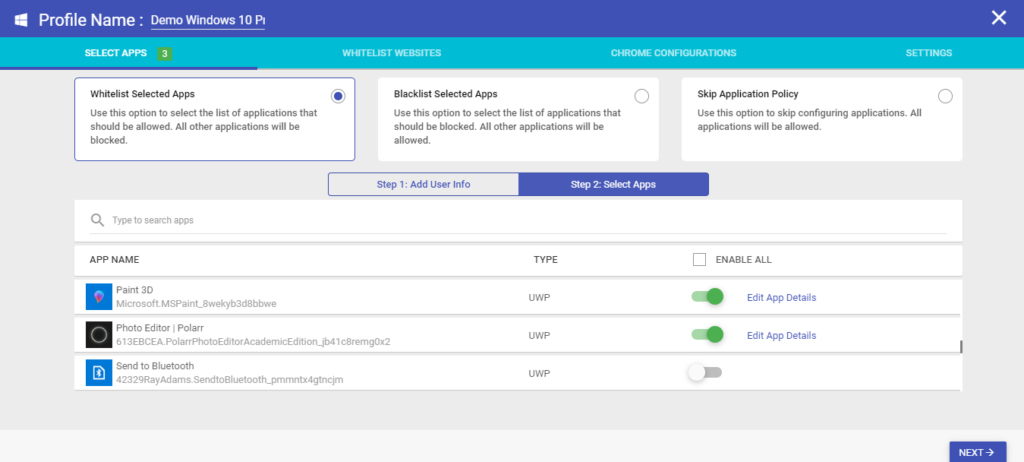Click the Paint 3D app icon

[x=99, y=297]
